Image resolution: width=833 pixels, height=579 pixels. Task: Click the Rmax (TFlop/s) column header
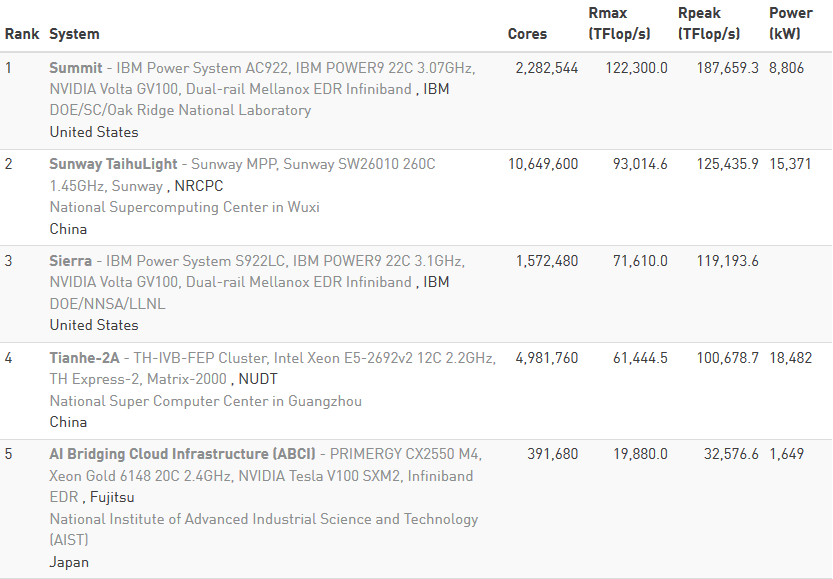pos(619,24)
